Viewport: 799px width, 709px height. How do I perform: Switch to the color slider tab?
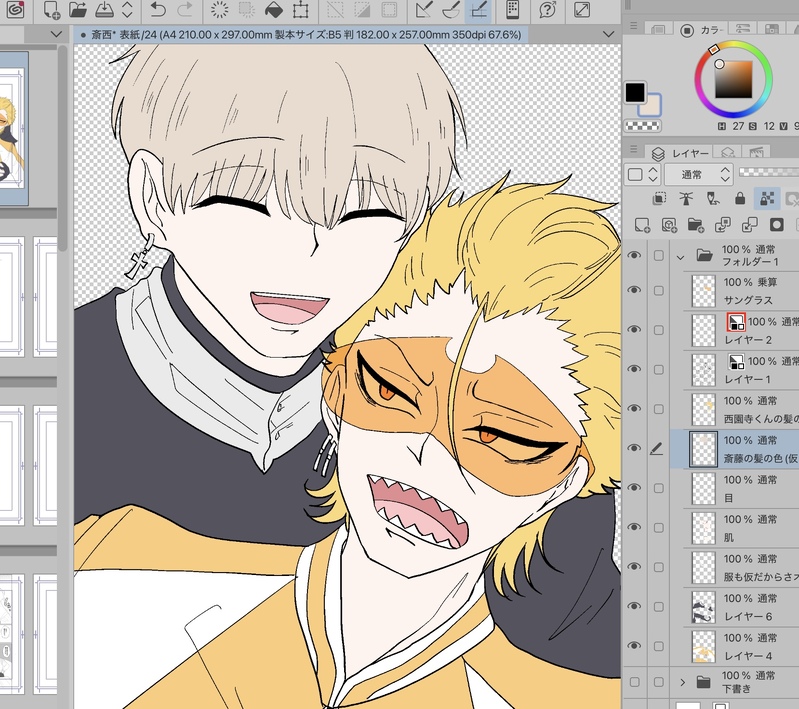(x=743, y=29)
